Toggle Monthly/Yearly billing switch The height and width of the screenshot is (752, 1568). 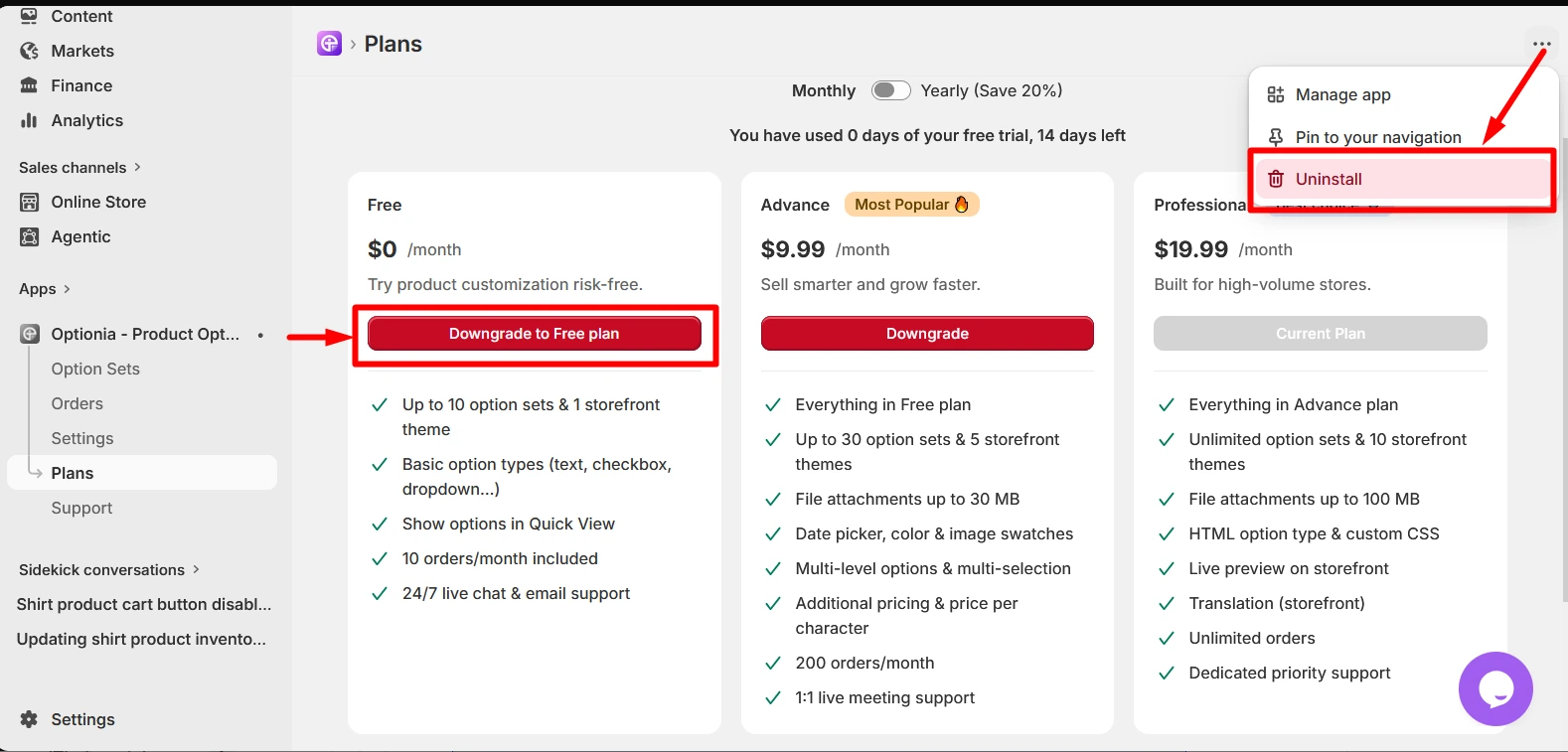[891, 90]
